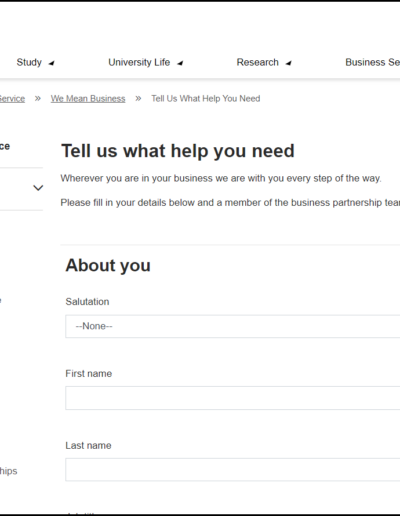The height and width of the screenshot is (516, 400).
Task: Click the About you section heading
Action: [x=108, y=266]
